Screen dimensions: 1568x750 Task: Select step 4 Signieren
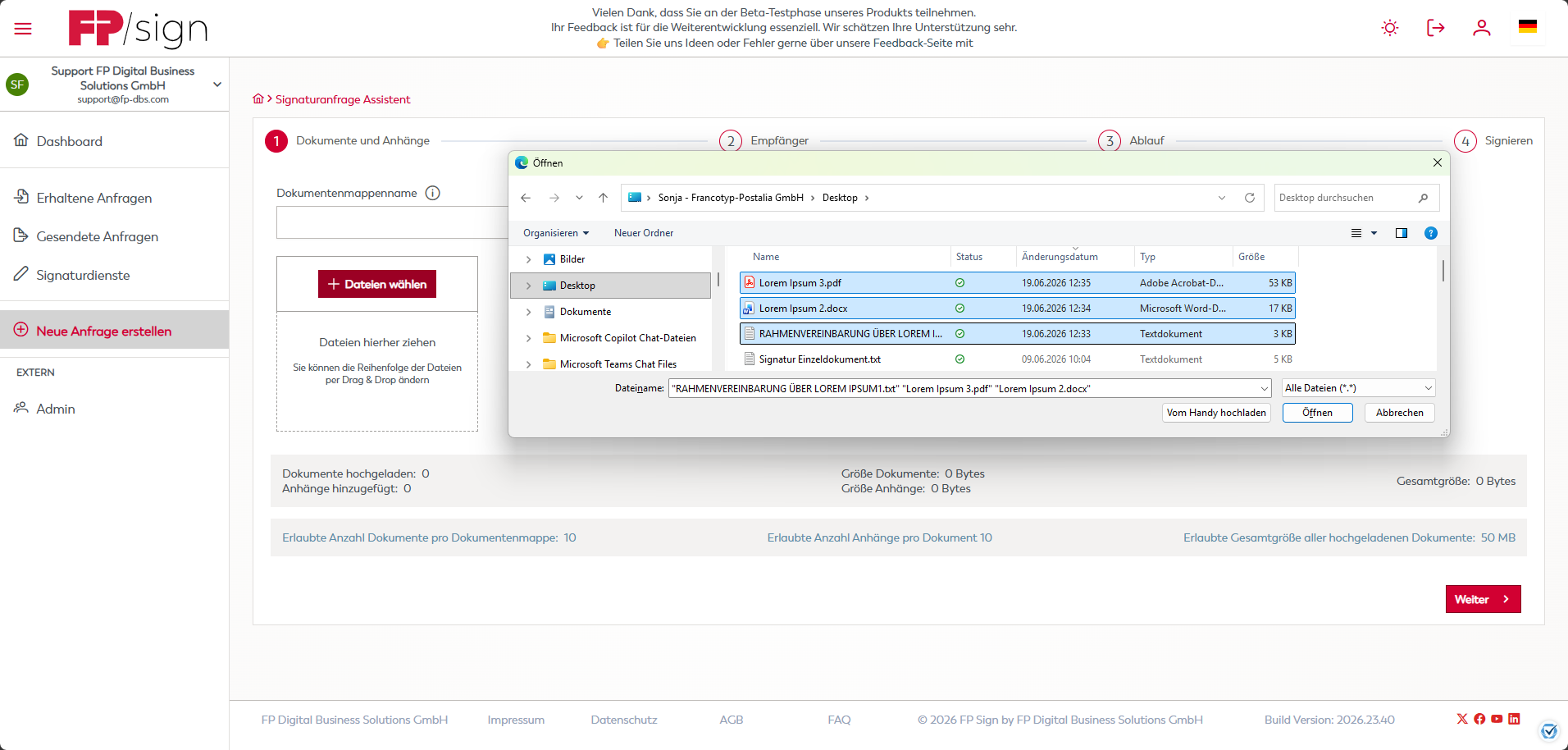click(1493, 141)
